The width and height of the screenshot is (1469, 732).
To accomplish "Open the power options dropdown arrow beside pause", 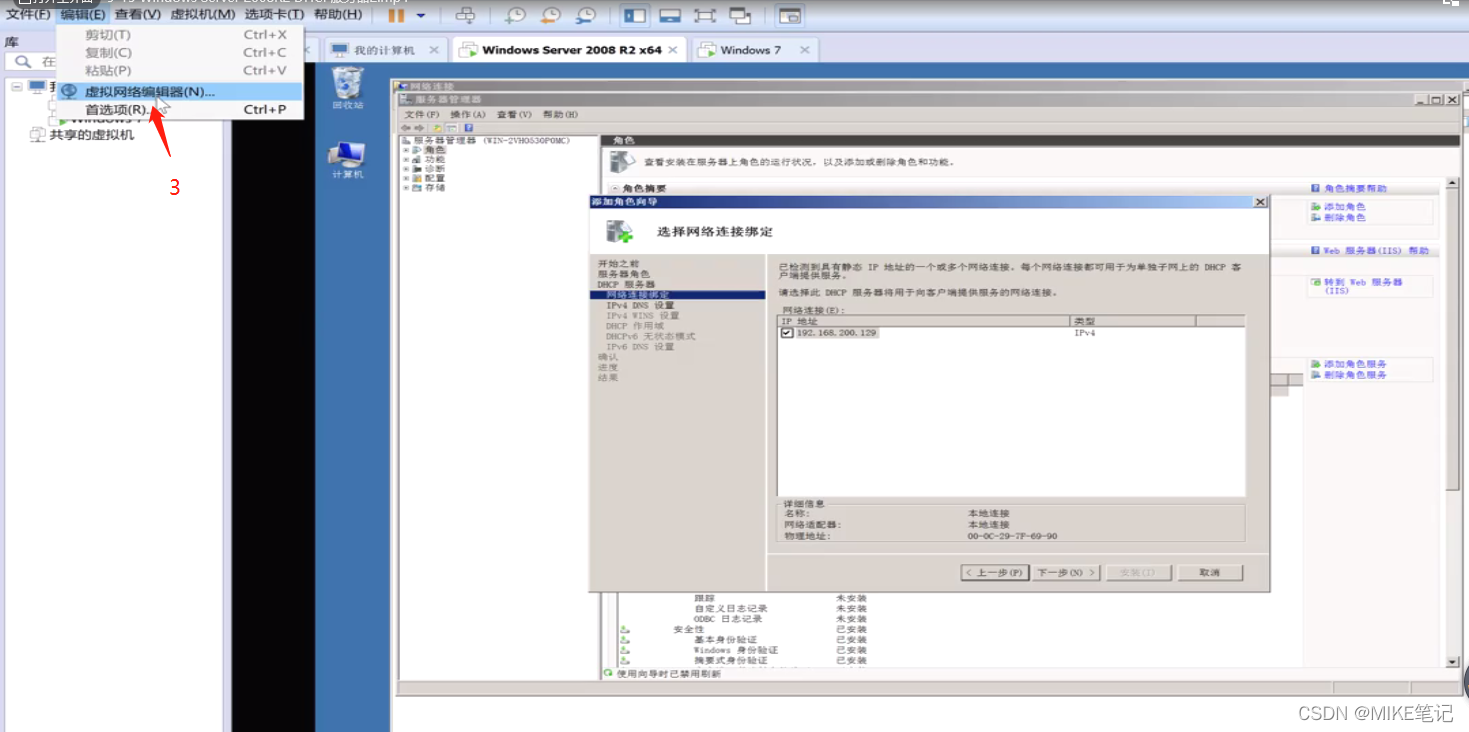I will [421, 15].
